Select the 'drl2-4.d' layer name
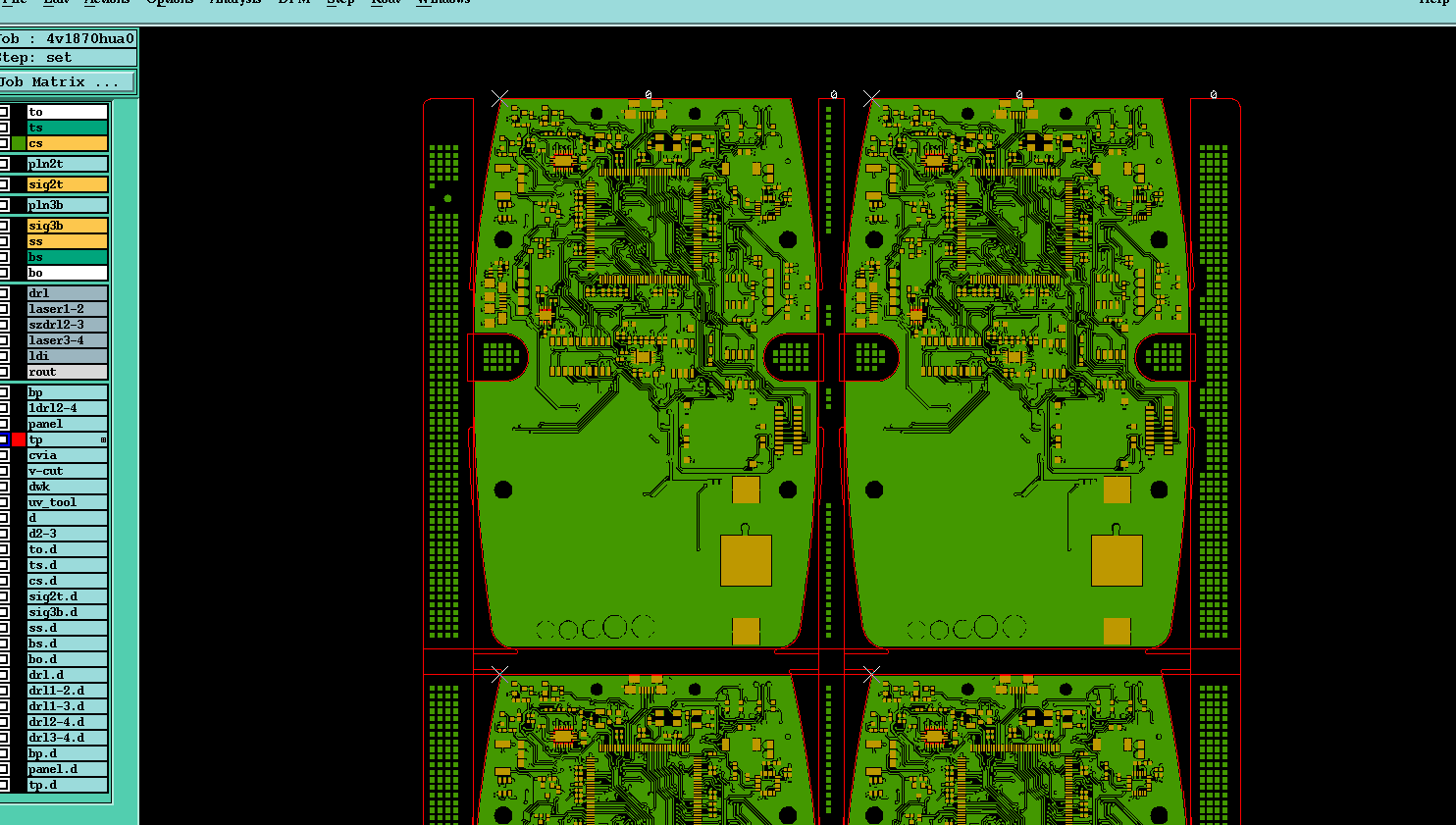1456x825 pixels. pyautogui.click(x=67, y=722)
